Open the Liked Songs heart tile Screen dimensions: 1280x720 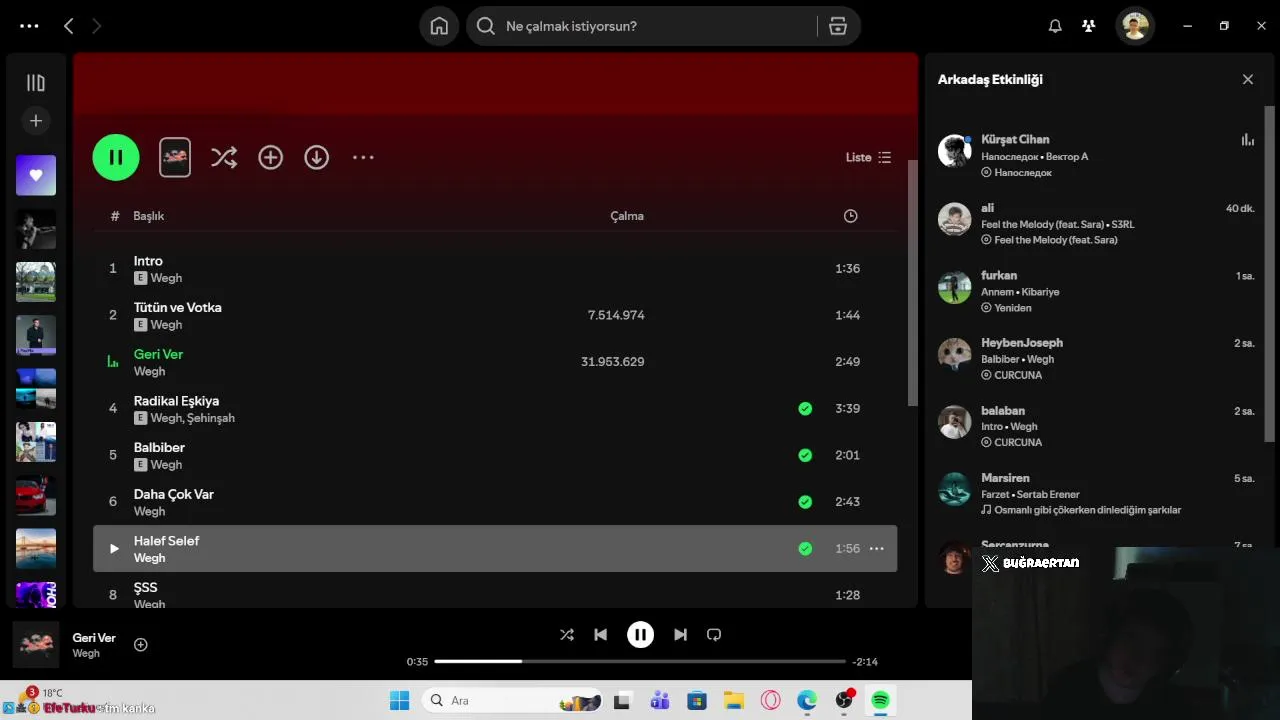tap(36, 175)
